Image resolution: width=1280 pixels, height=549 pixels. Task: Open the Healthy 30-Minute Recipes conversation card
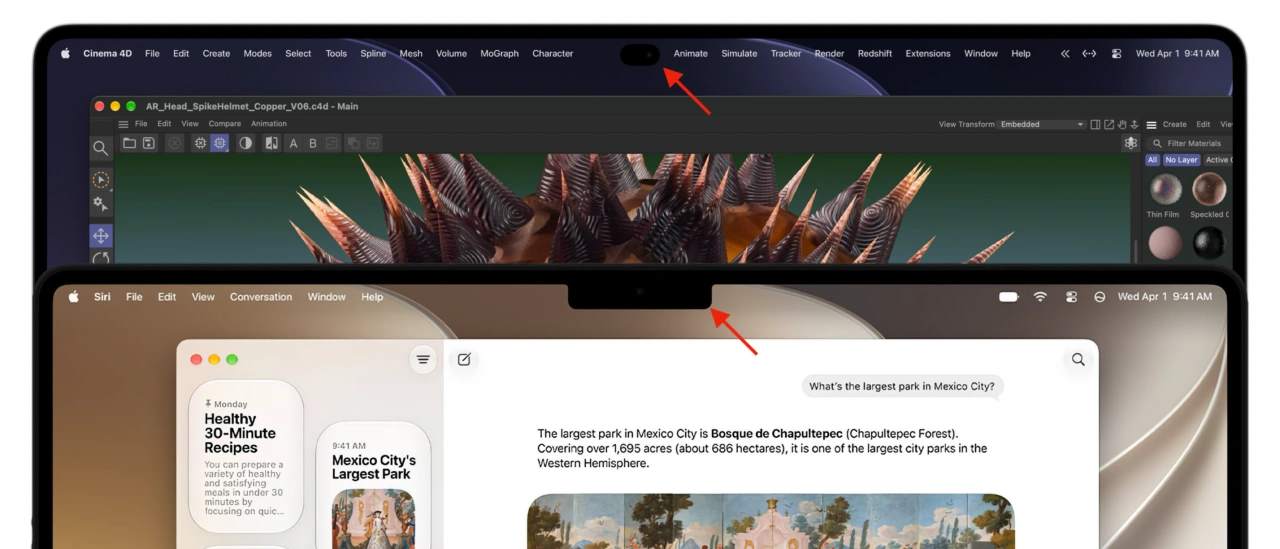tap(246, 456)
